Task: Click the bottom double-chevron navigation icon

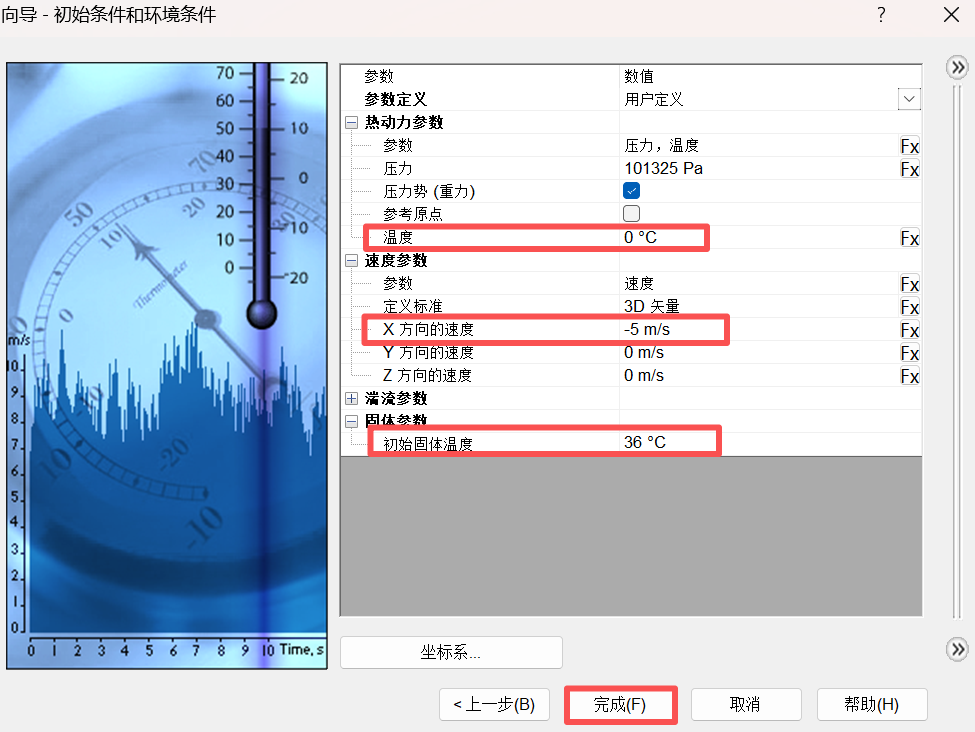Action: click(x=958, y=649)
